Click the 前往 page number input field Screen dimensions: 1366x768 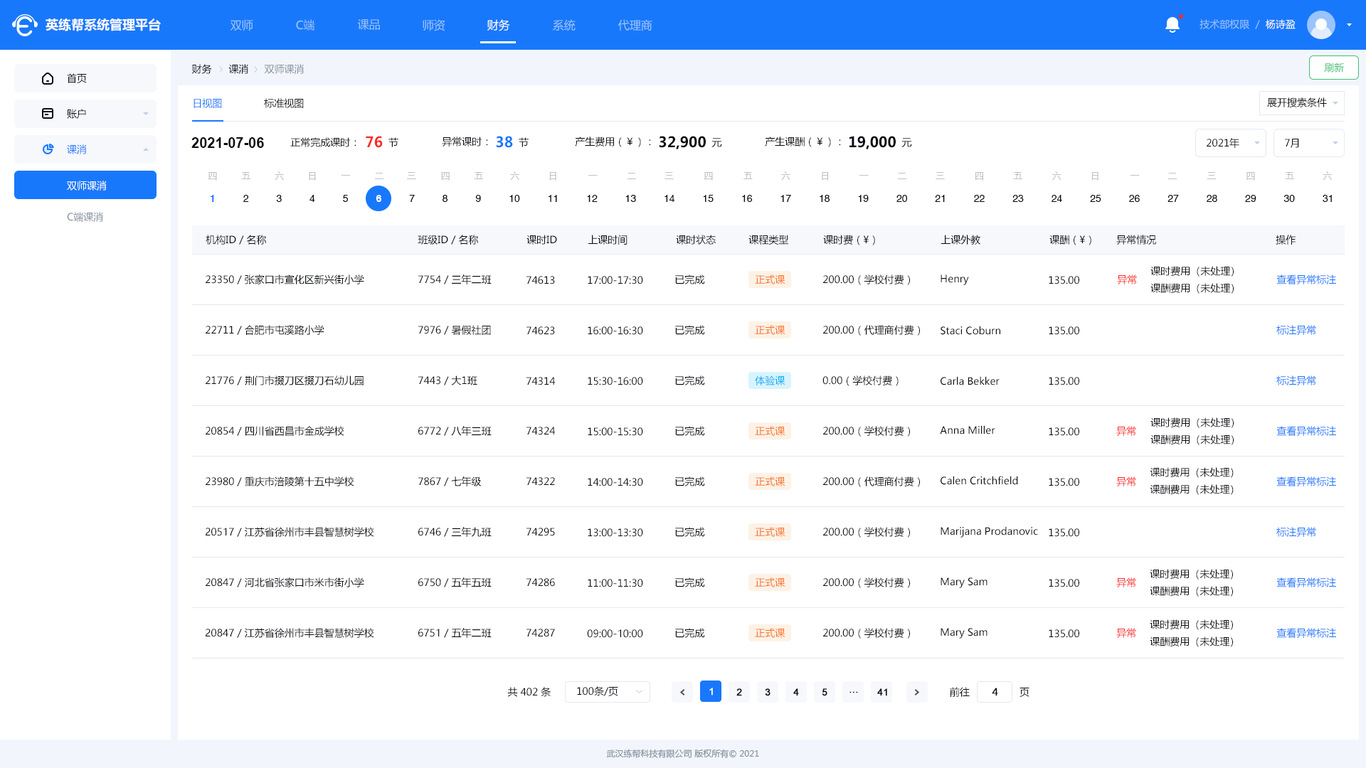coord(994,692)
